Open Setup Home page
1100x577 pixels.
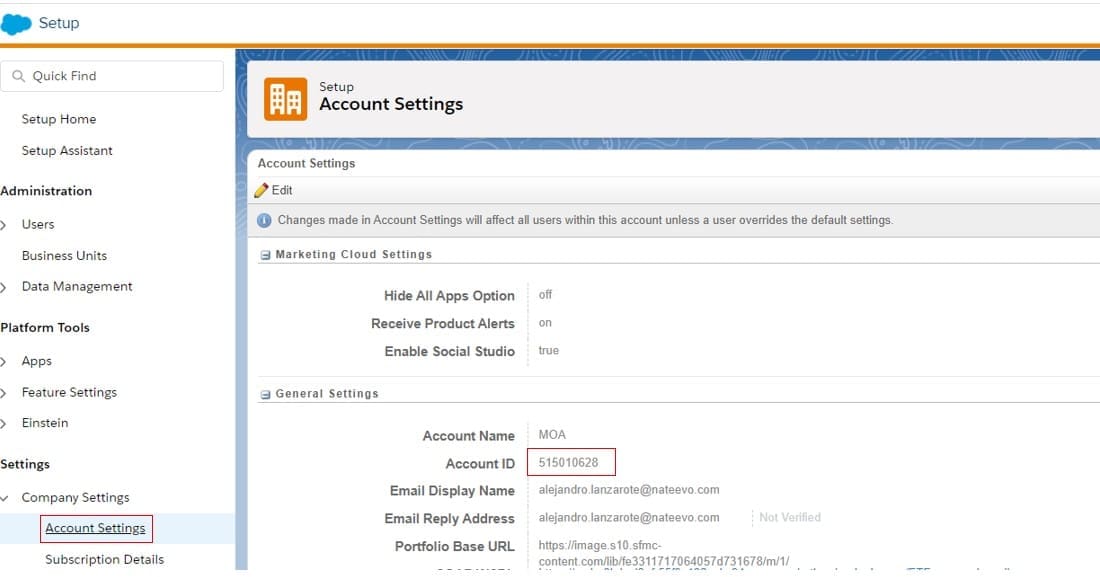coord(59,119)
